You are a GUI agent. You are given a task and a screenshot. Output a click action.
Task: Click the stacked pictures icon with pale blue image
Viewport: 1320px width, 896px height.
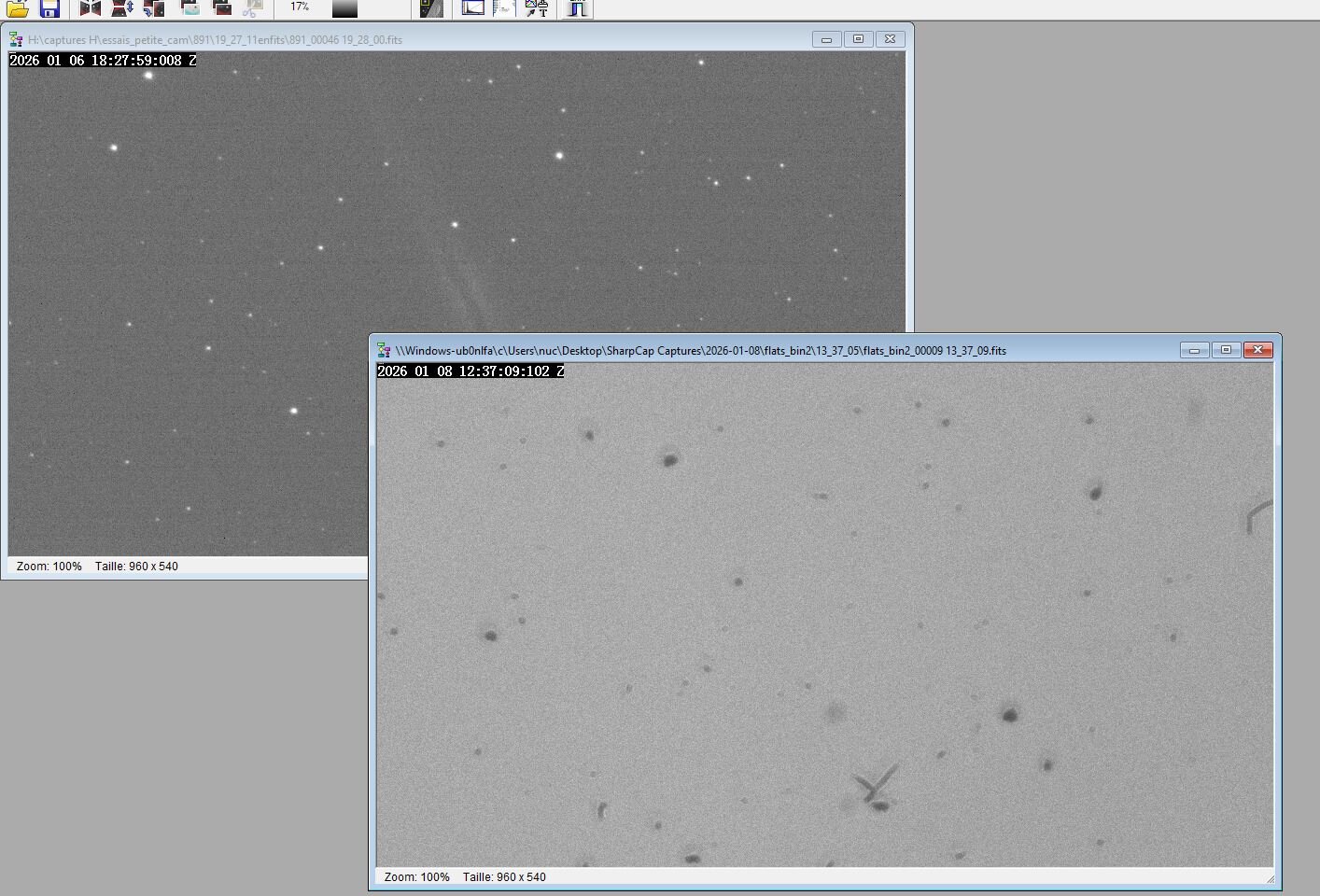pyautogui.click(x=190, y=8)
